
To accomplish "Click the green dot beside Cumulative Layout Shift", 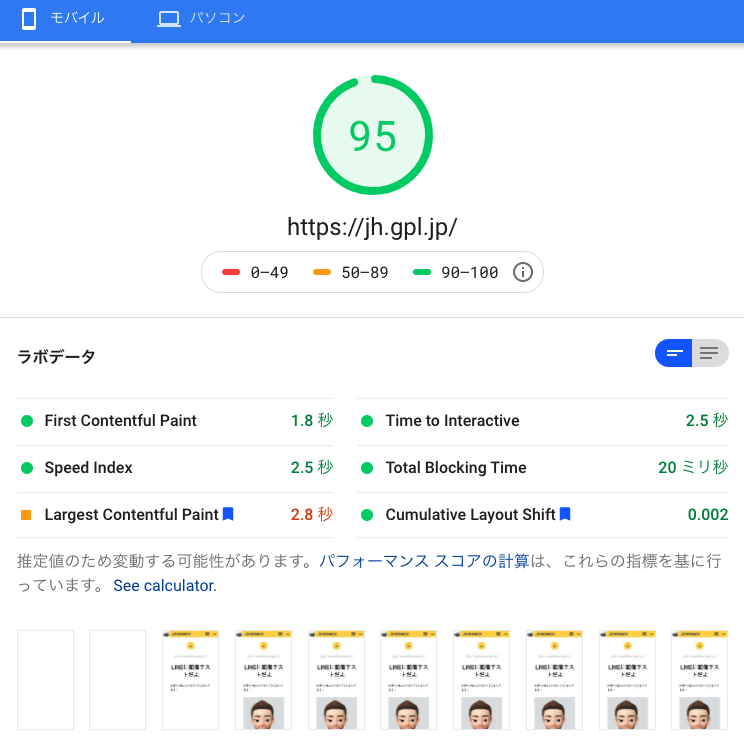I will [x=367, y=515].
